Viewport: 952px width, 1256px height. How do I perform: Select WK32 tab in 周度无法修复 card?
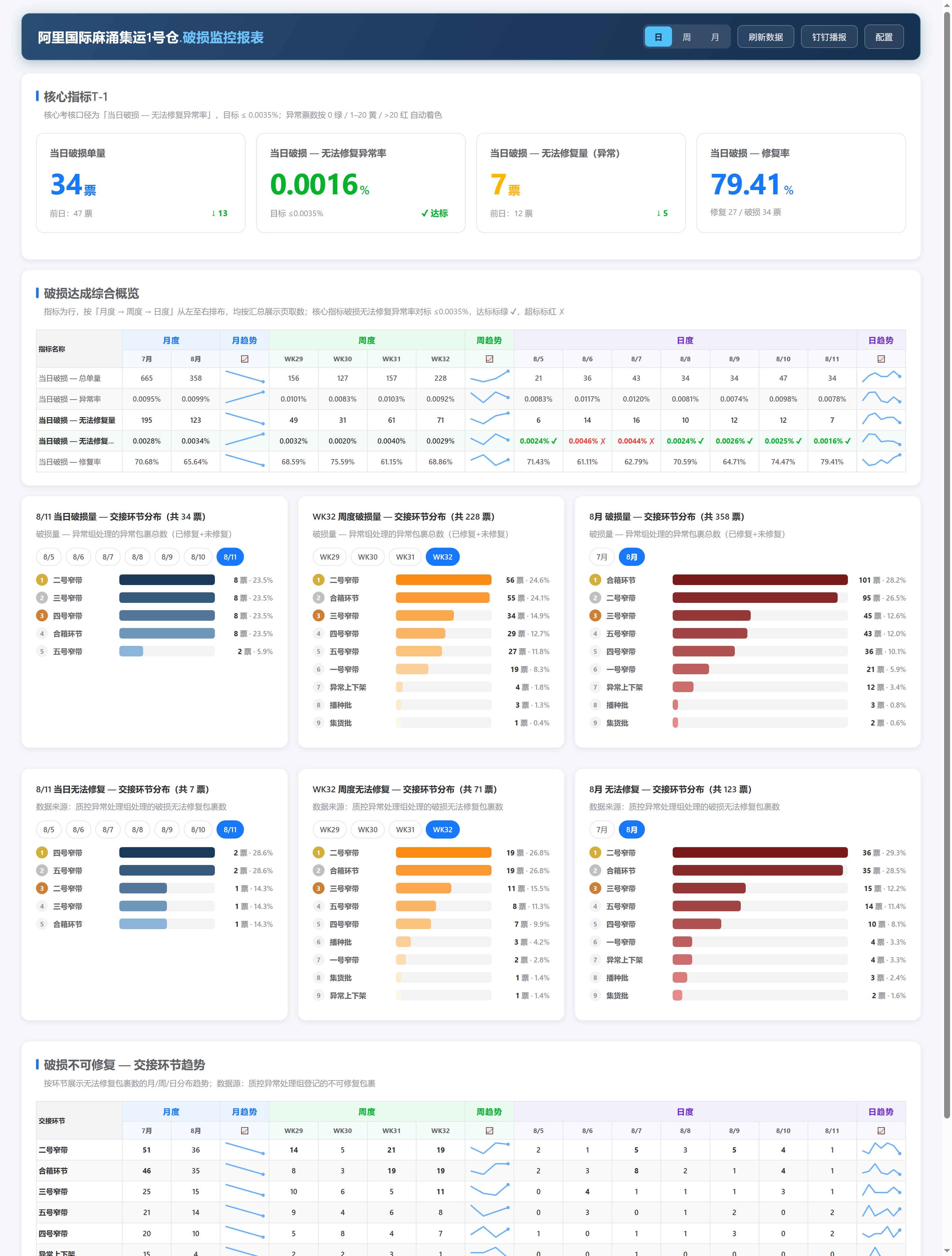point(443,829)
